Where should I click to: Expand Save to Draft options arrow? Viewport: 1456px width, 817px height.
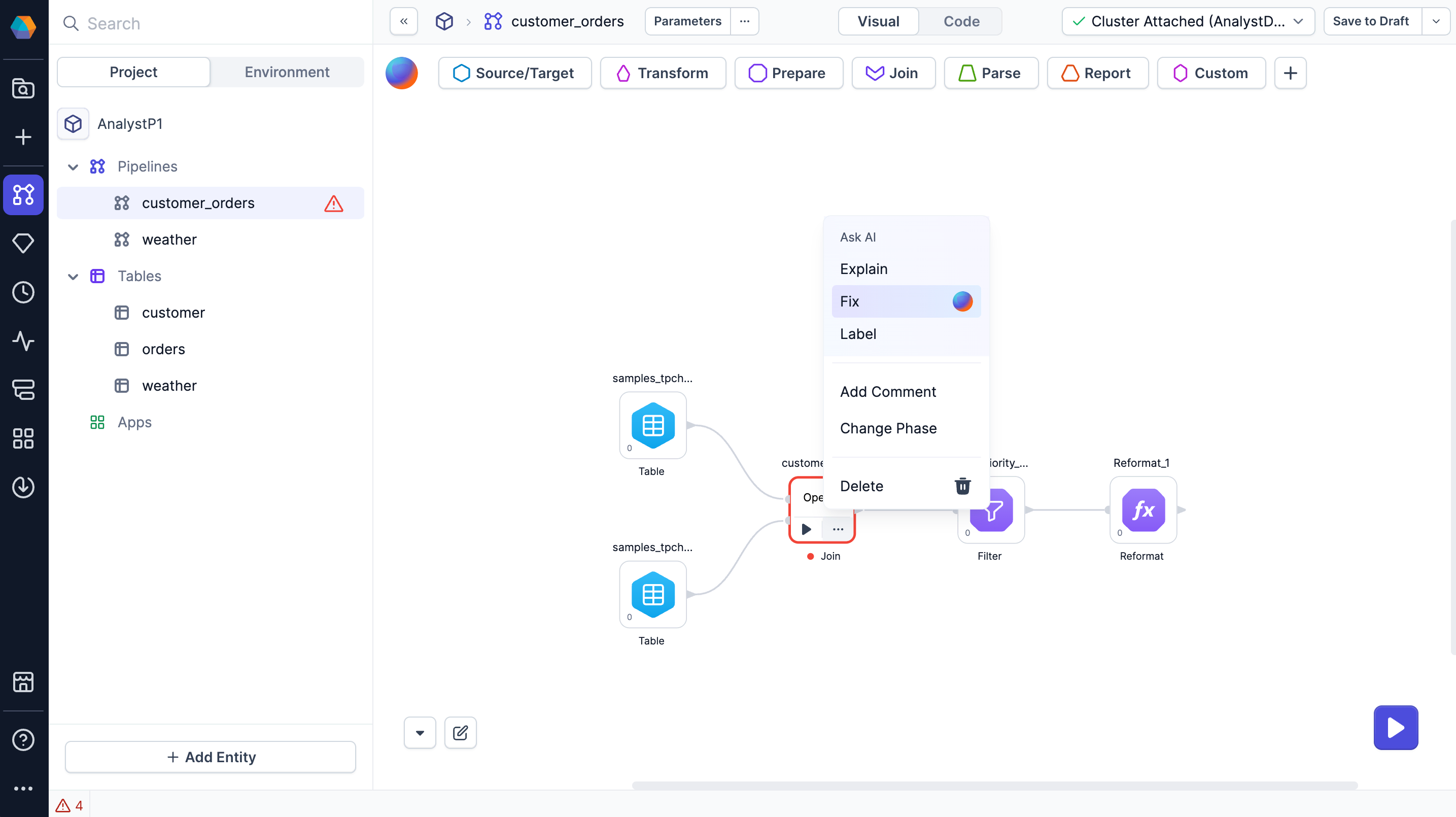pyautogui.click(x=1435, y=21)
